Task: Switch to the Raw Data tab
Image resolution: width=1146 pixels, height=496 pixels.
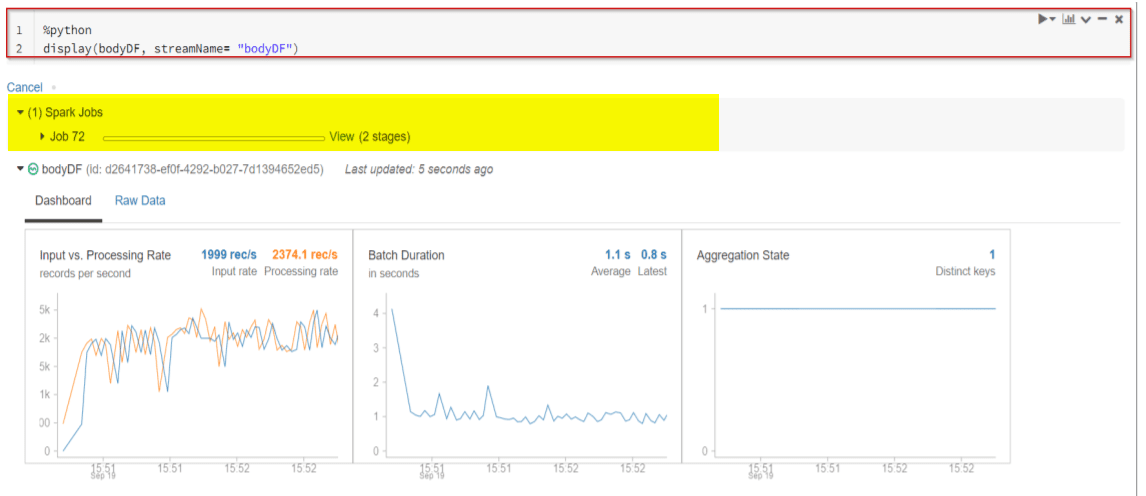Action: click(140, 200)
